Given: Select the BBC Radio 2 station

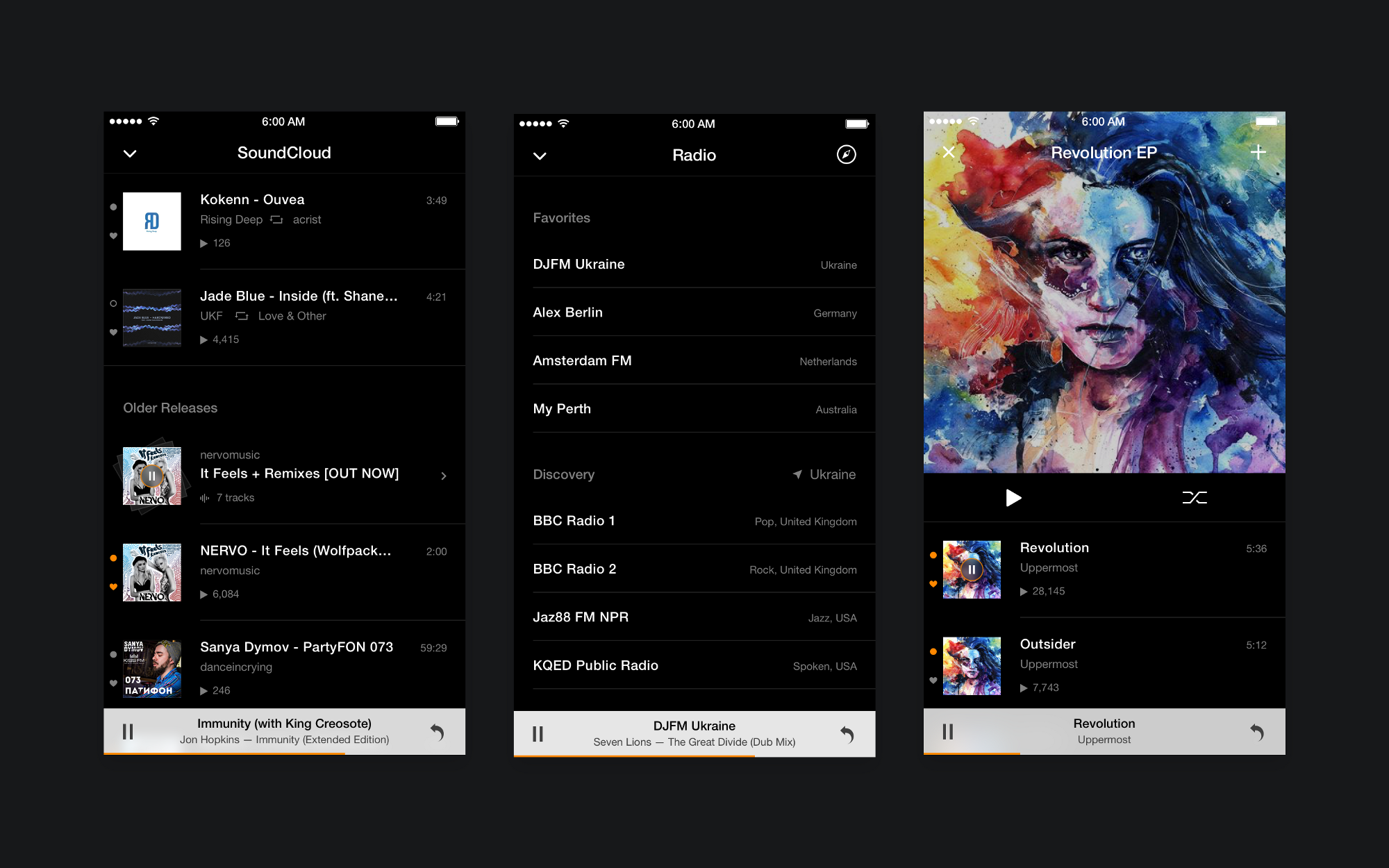Looking at the screenshot, I should click(x=694, y=569).
